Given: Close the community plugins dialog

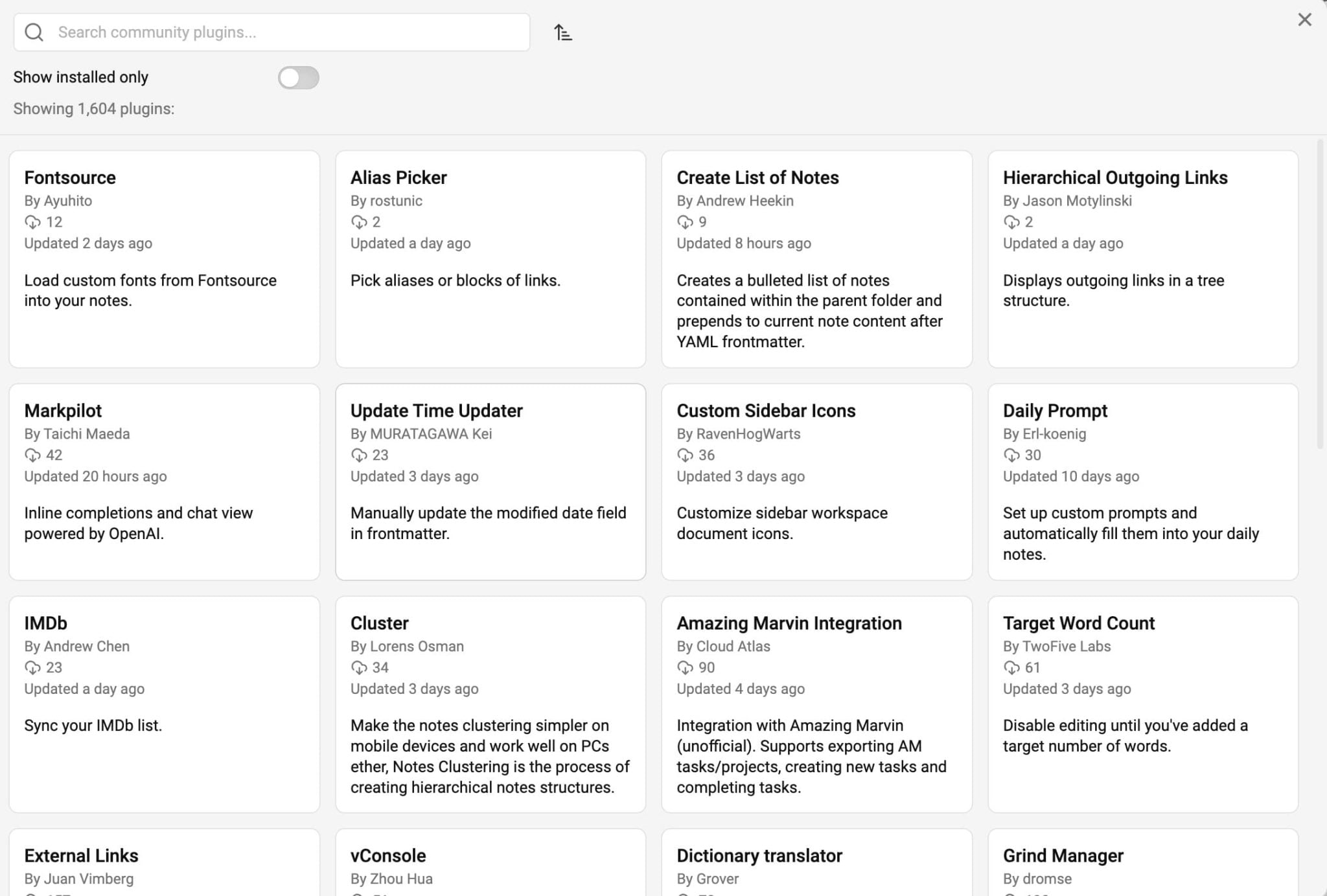Looking at the screenshot, I should 1304,19.
